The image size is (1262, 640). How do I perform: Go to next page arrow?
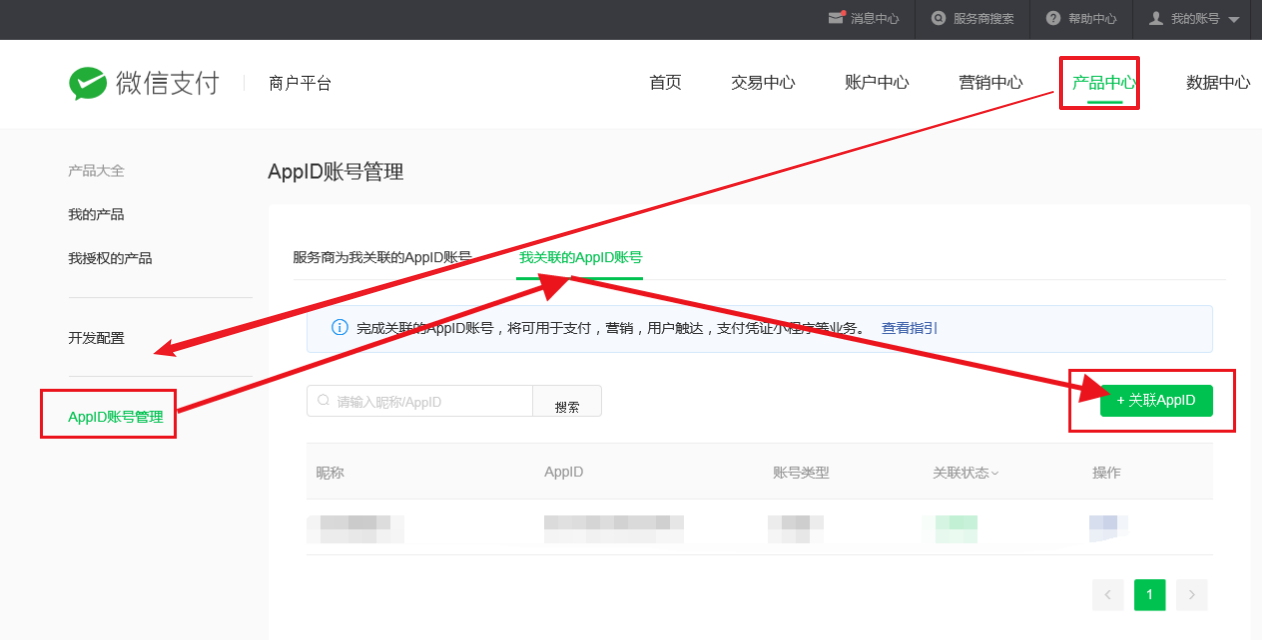point(1191,595)
